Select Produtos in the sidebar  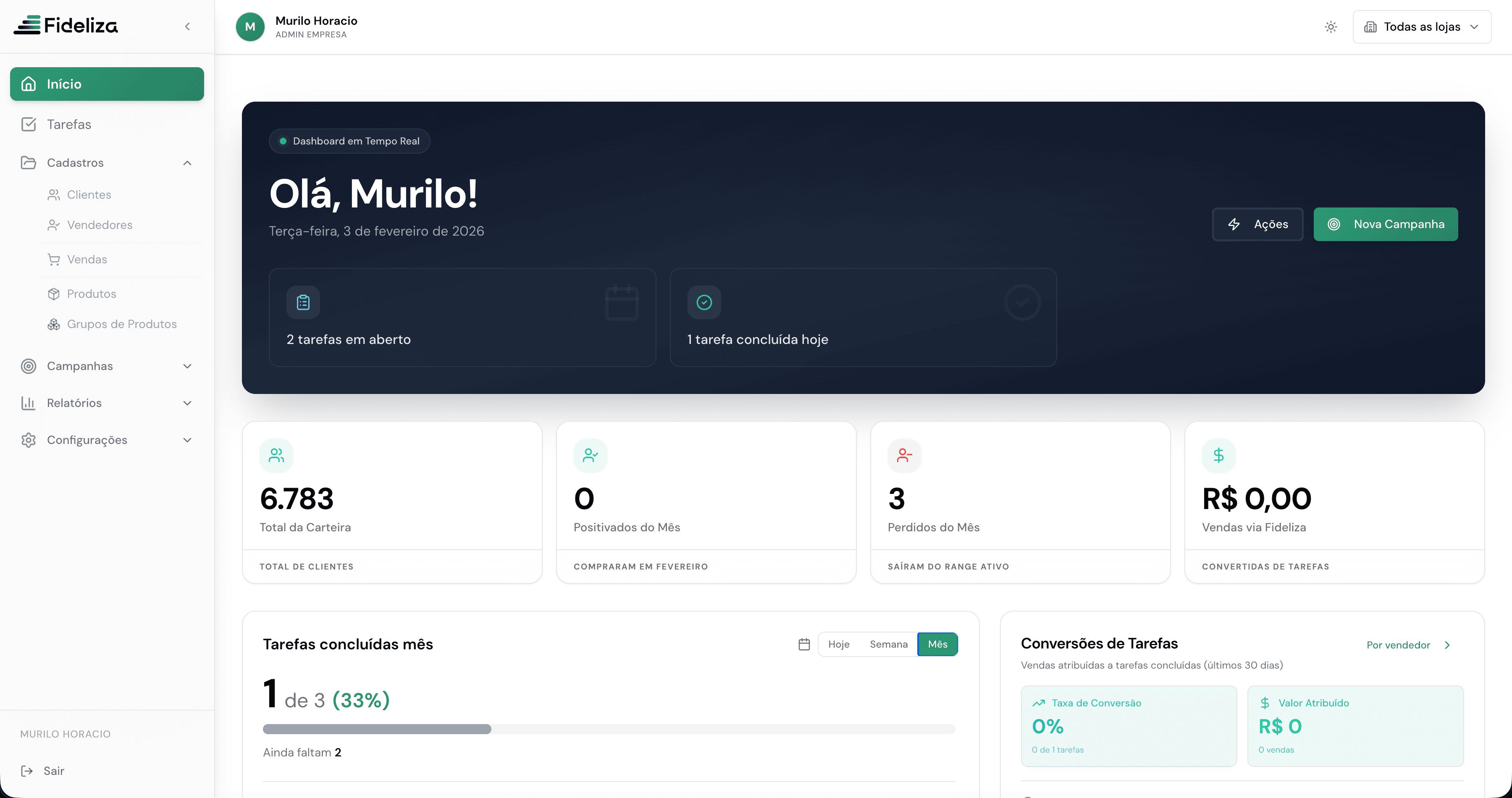click(92, 294)
